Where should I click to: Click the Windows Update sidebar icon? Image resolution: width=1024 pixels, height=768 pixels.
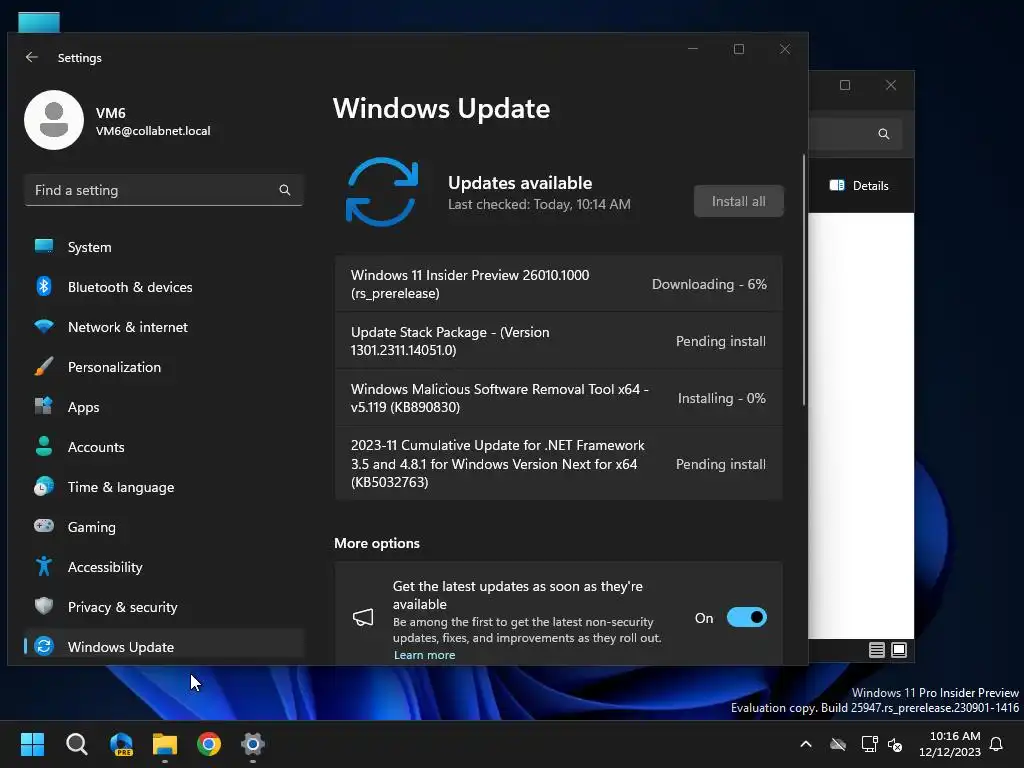44,647
